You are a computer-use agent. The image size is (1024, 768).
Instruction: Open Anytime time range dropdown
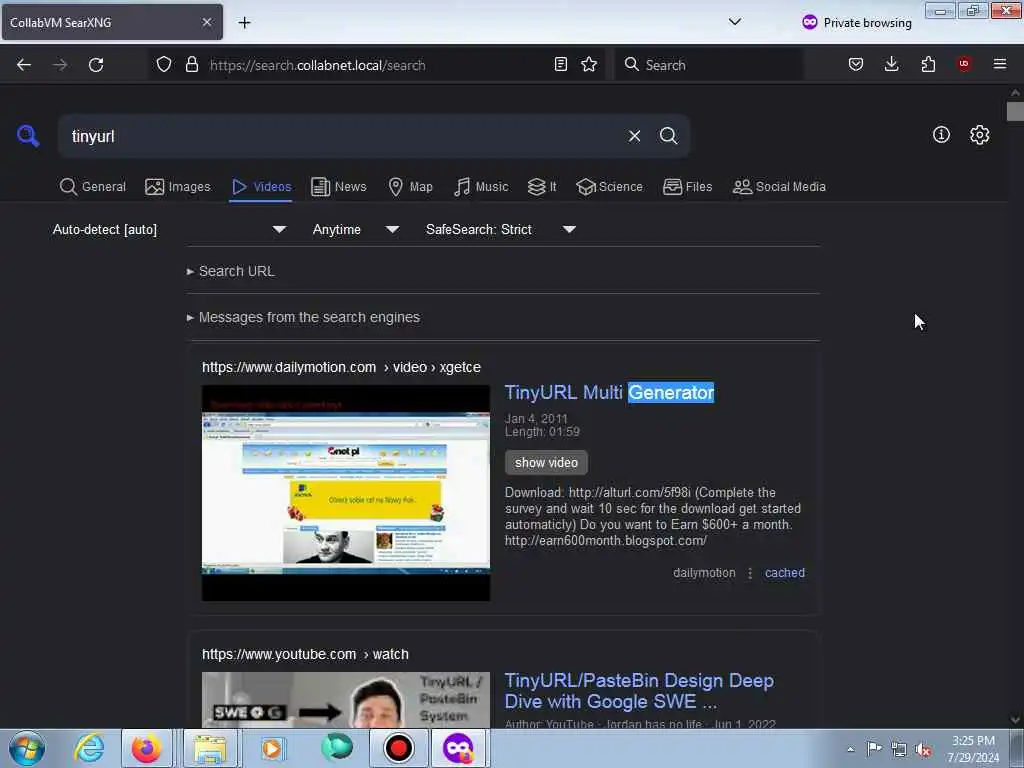pyautogui.click(x=356, y=229)
